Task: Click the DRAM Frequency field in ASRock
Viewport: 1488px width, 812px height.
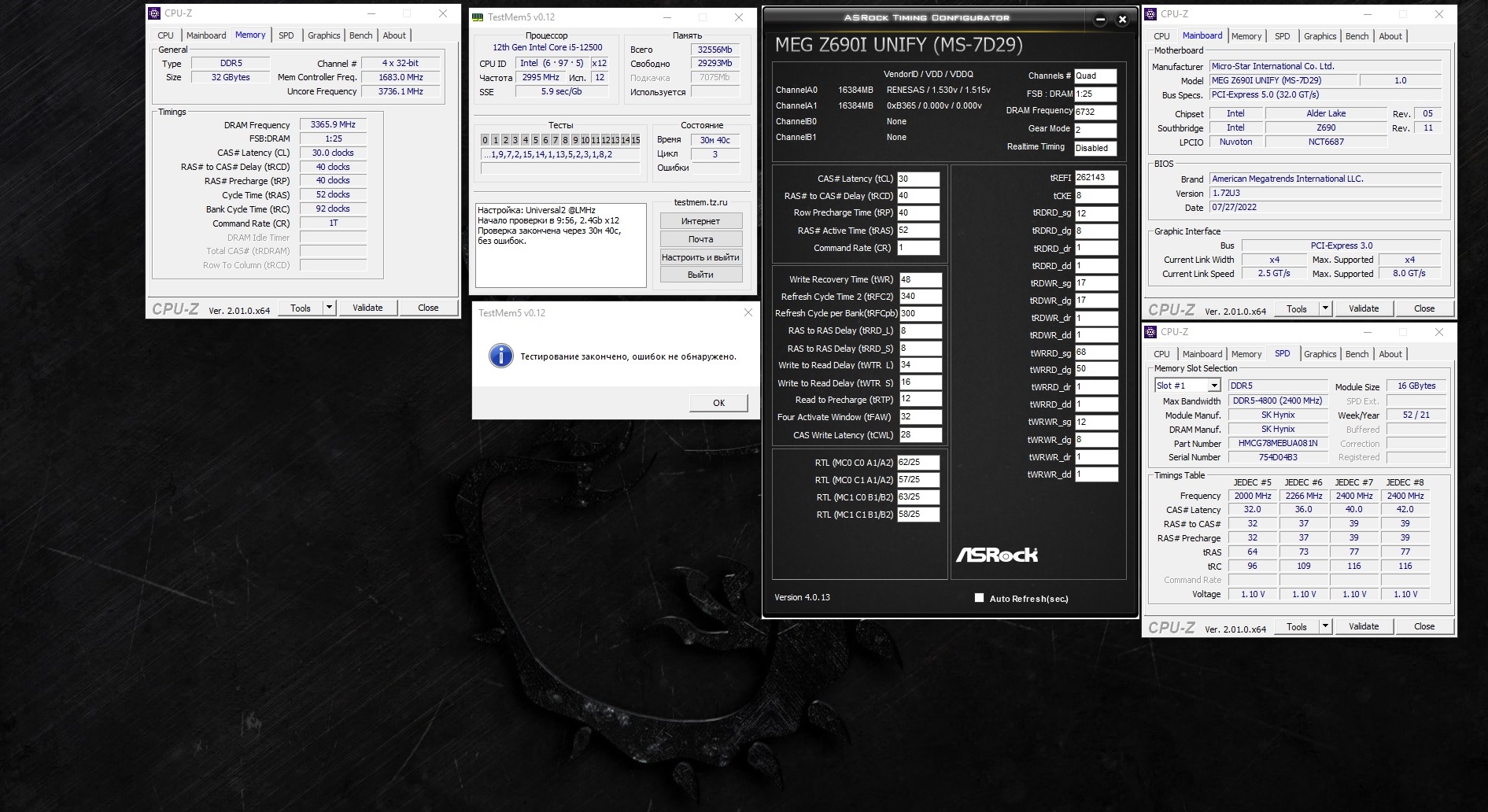Action: [x=1095, y=112]
